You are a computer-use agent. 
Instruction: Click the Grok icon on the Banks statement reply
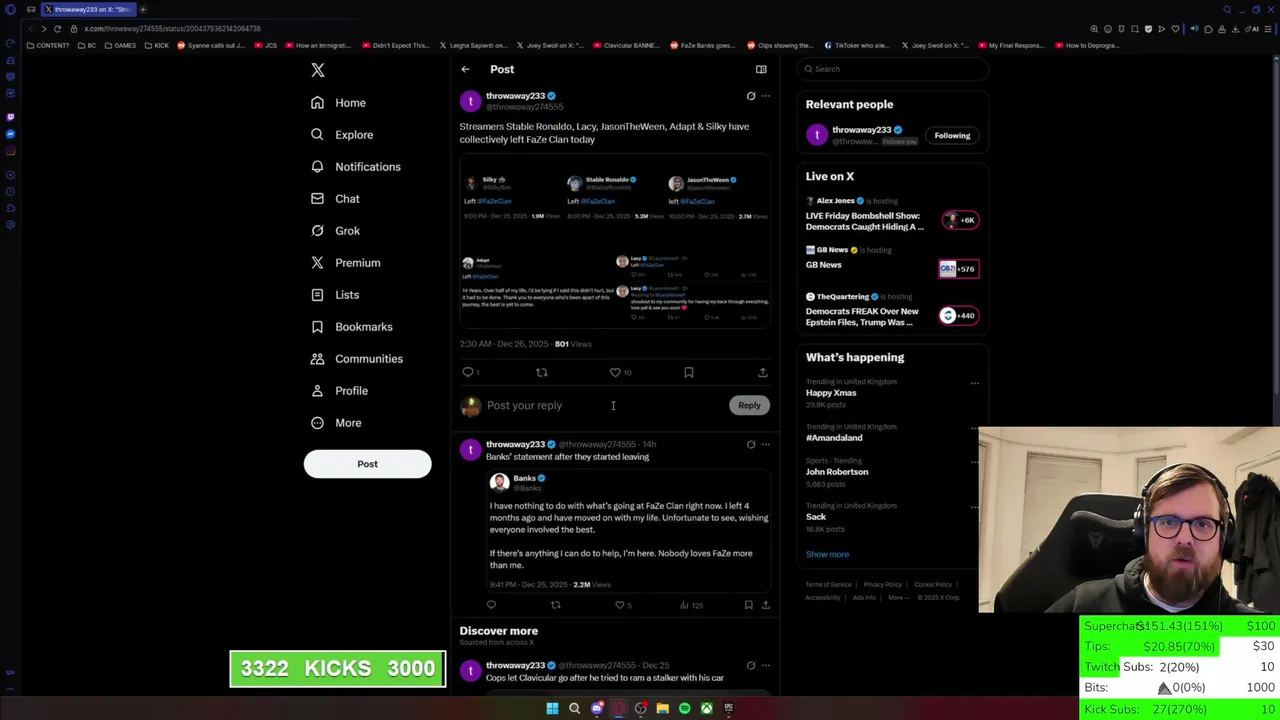click(751, 444)
